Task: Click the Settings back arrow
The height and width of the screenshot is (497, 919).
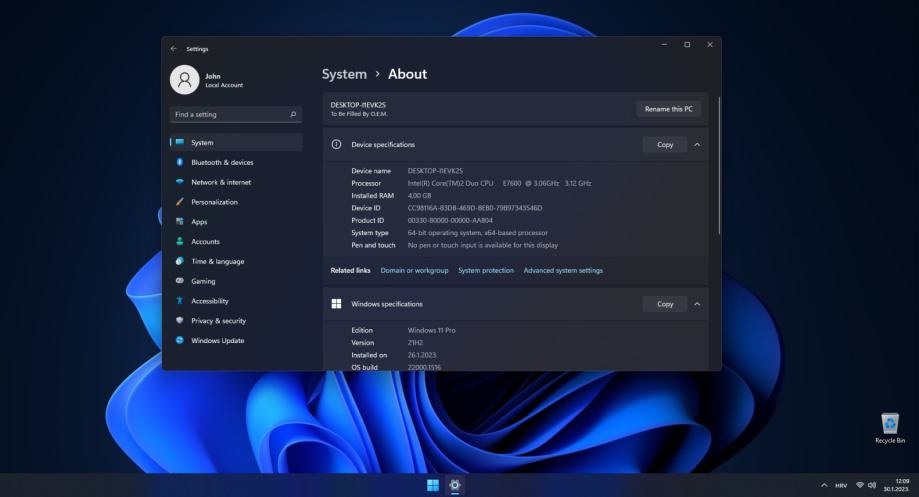Action: click(174, 49)
